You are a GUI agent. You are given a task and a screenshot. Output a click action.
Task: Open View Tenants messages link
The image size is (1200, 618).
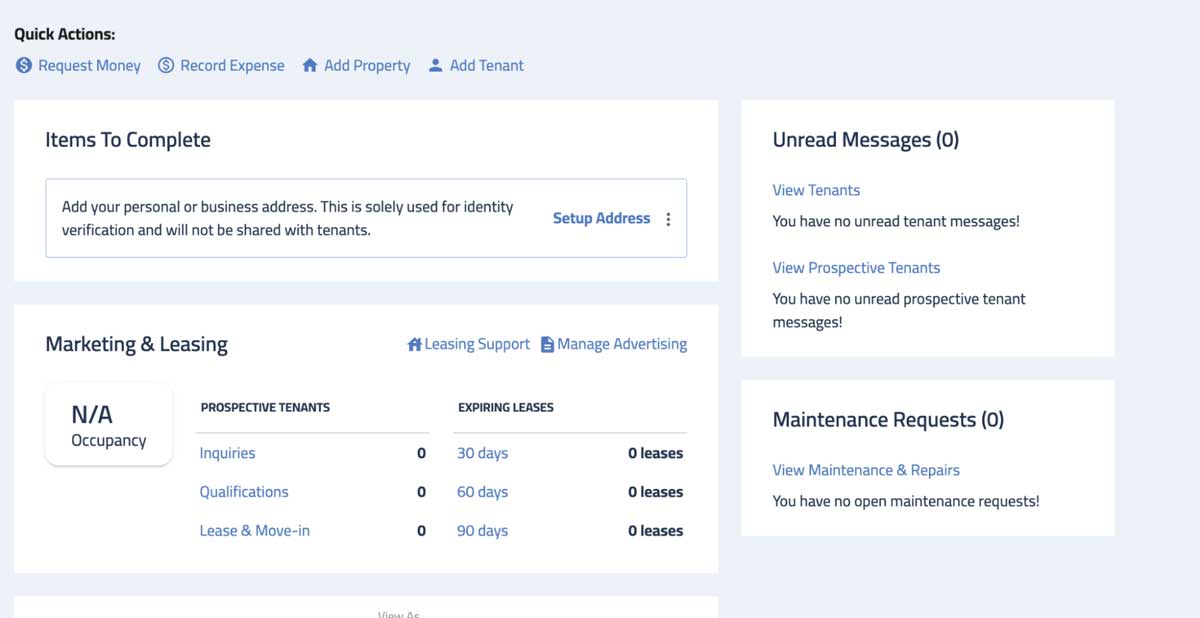pos(816,190)
